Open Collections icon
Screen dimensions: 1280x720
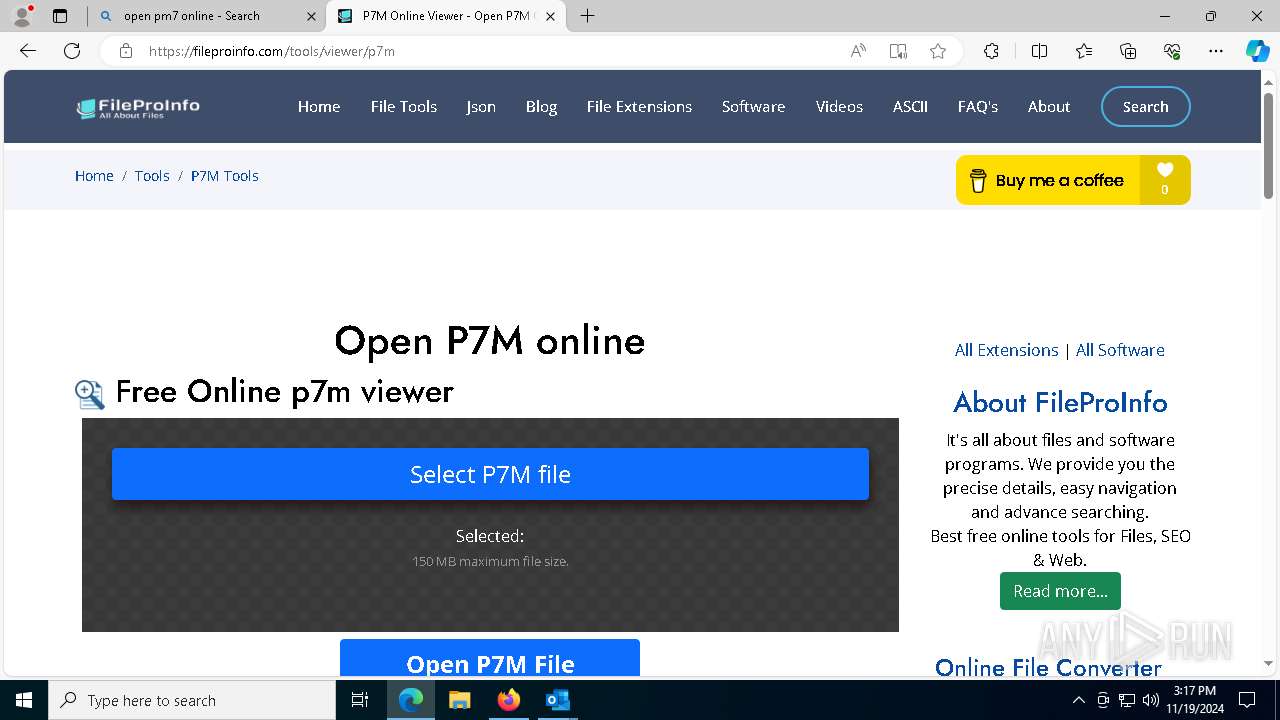click(1128, 51)
